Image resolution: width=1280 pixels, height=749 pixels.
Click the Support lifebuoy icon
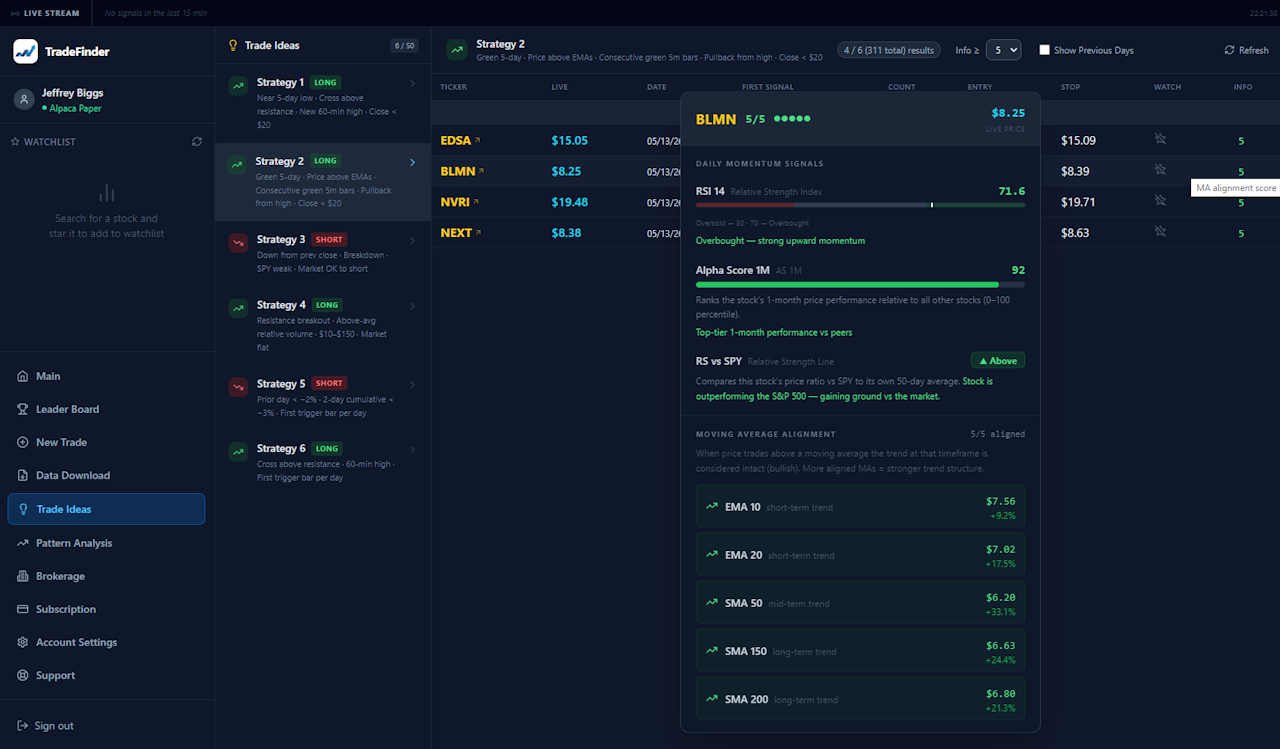23,675
